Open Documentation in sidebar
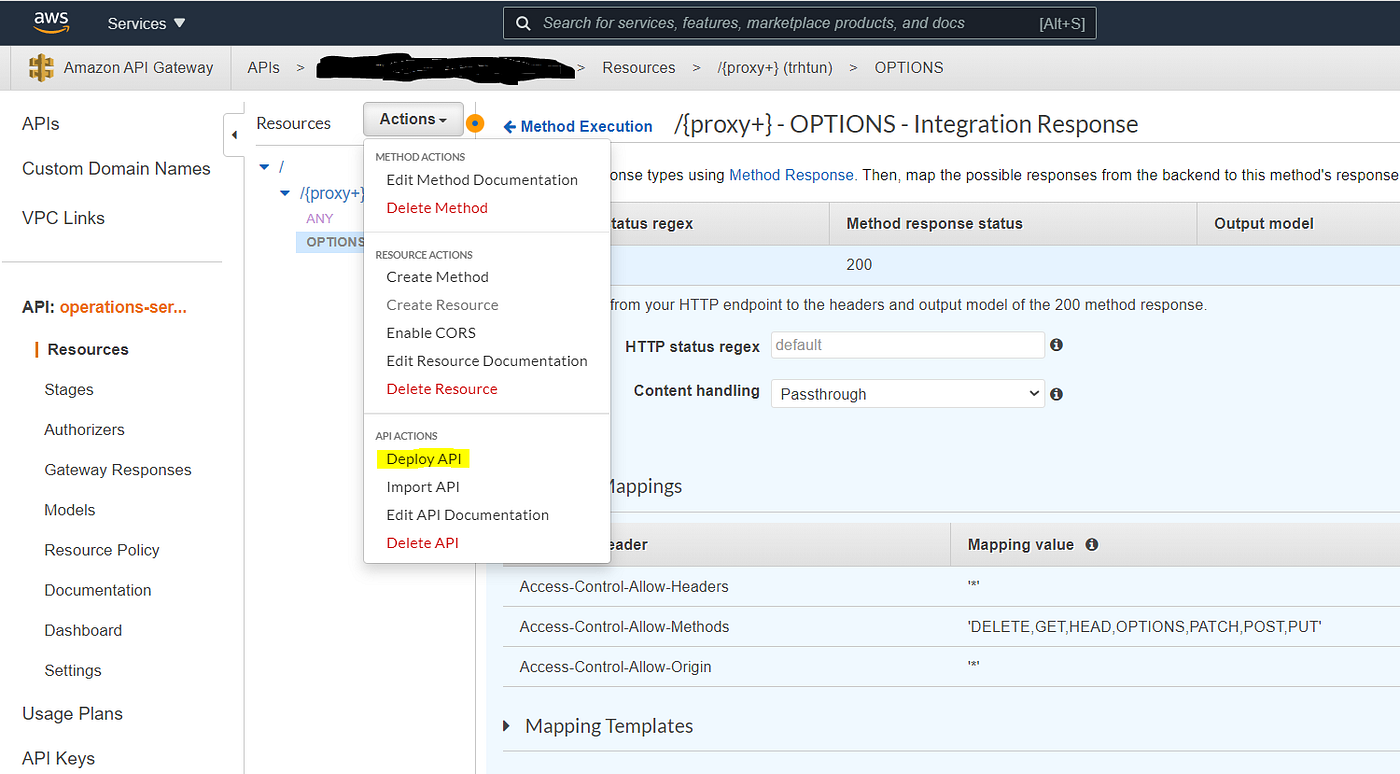1400x774 pixels. point(98,590)
